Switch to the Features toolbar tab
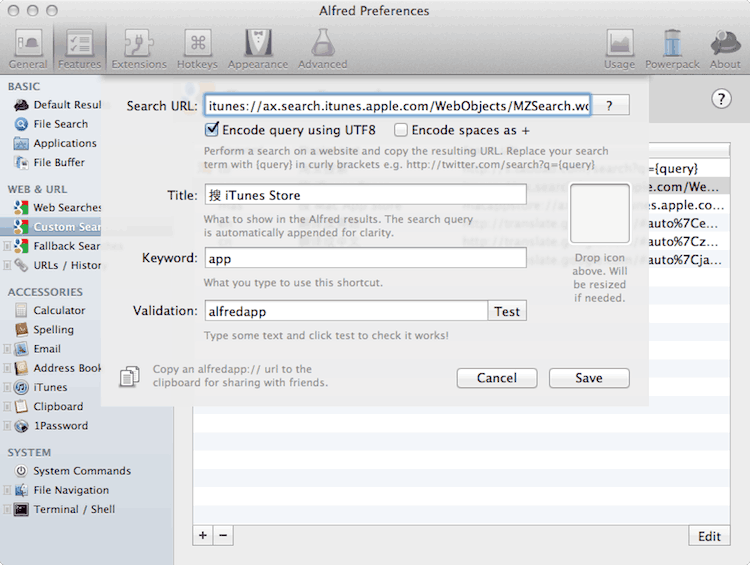The height and width of the screenshot is (565, 750). [x=79, y=49]
